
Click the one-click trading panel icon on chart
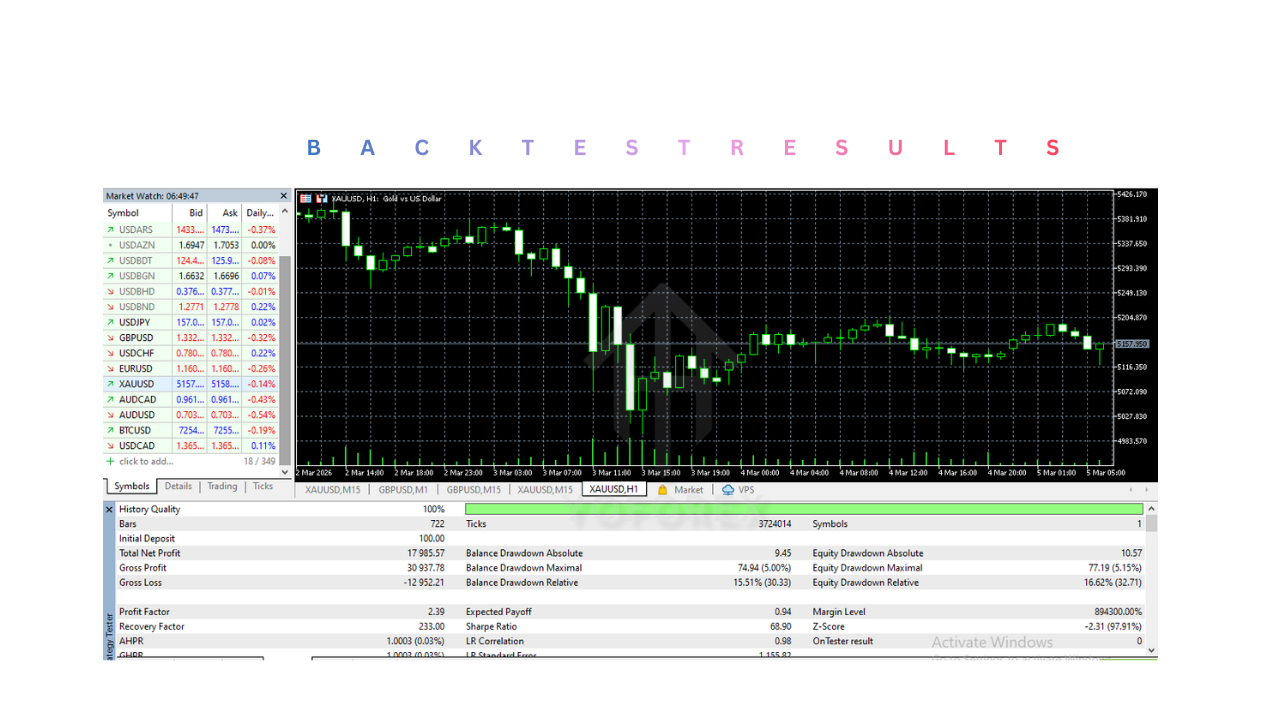(x=304, y=198)
